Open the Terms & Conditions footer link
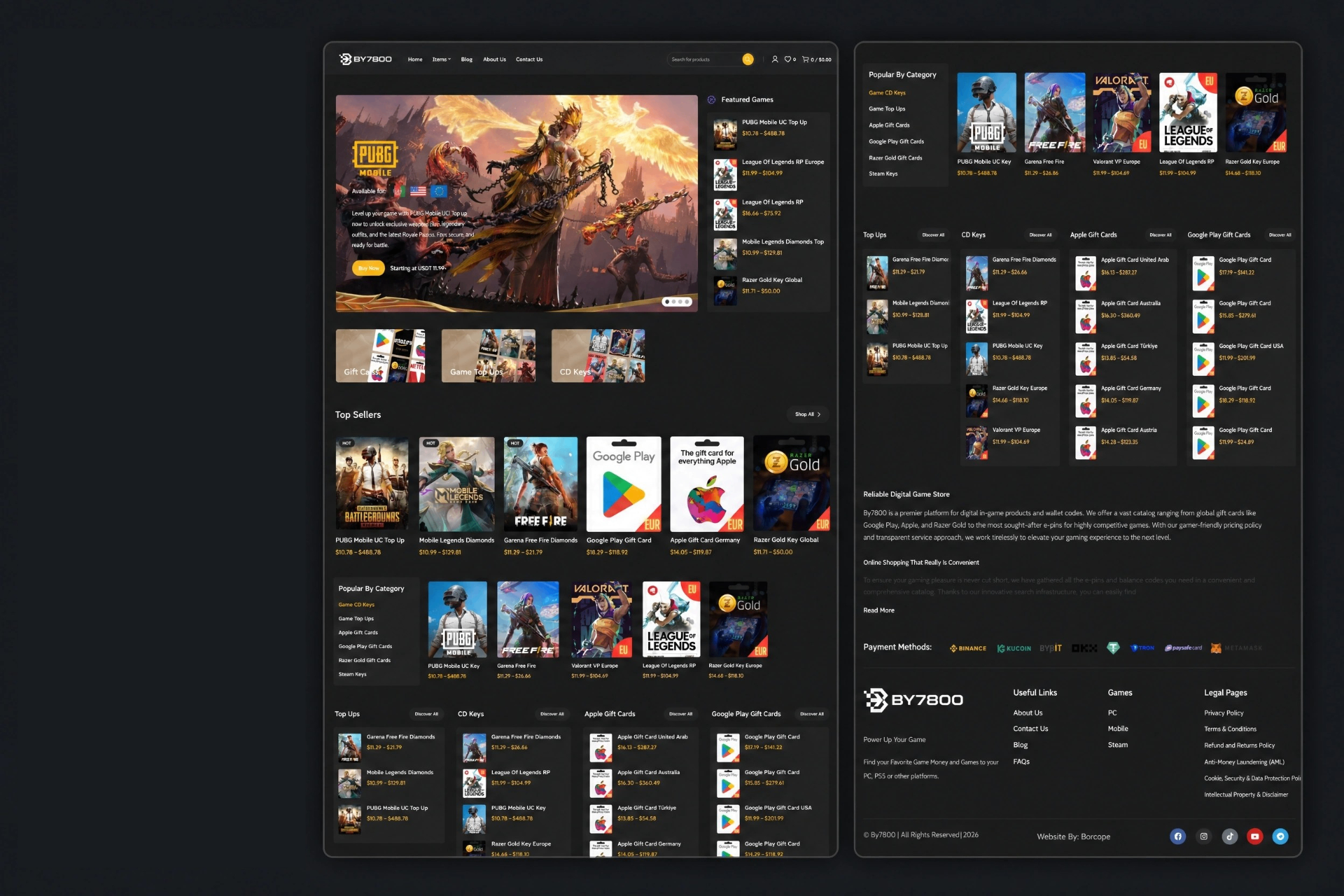Image resolution: width=1344 pixels, height=896 pixels. [1230, 729]
